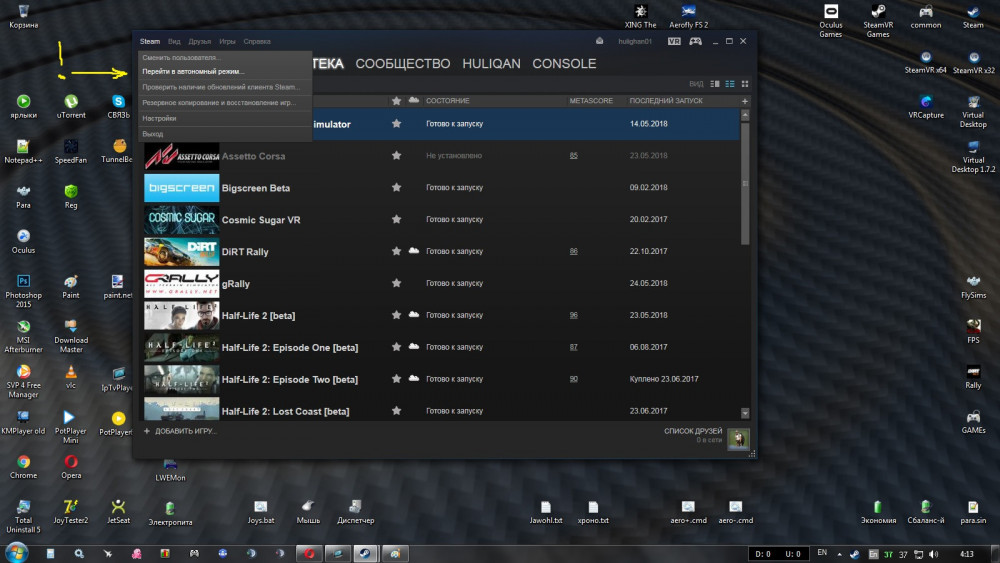Open SteamVR Games desktop folder

(878, 20)
